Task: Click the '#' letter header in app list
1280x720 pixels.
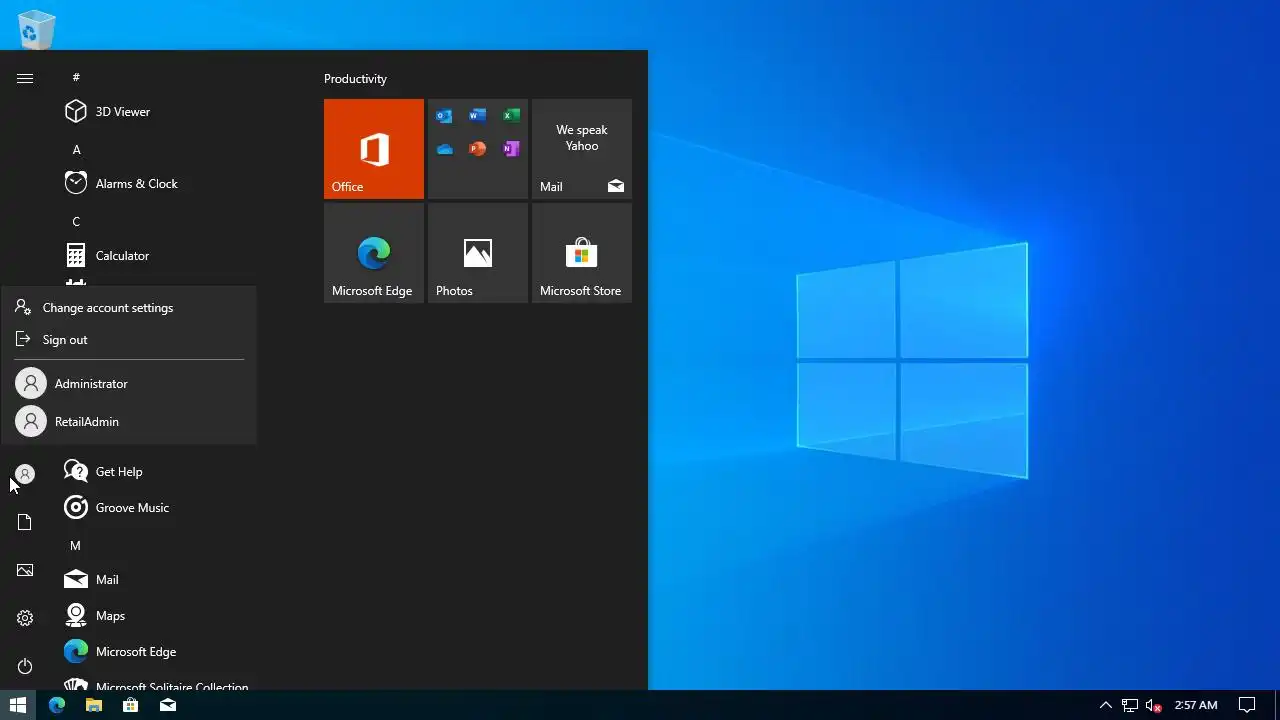Action: (x=76, y=77)
